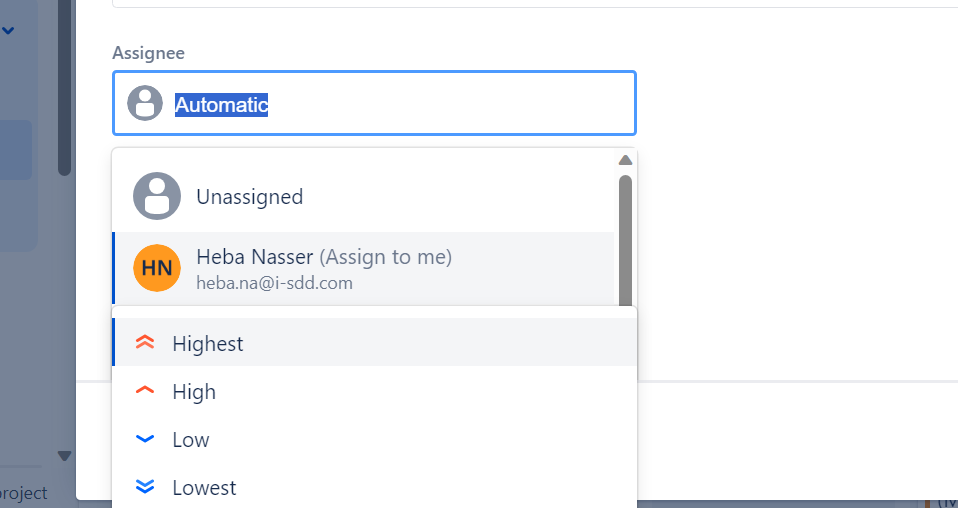Click the double down-arrow Lowest priority icon
The height and width of the screenshot is (508, 958).
tap(145, 487)
